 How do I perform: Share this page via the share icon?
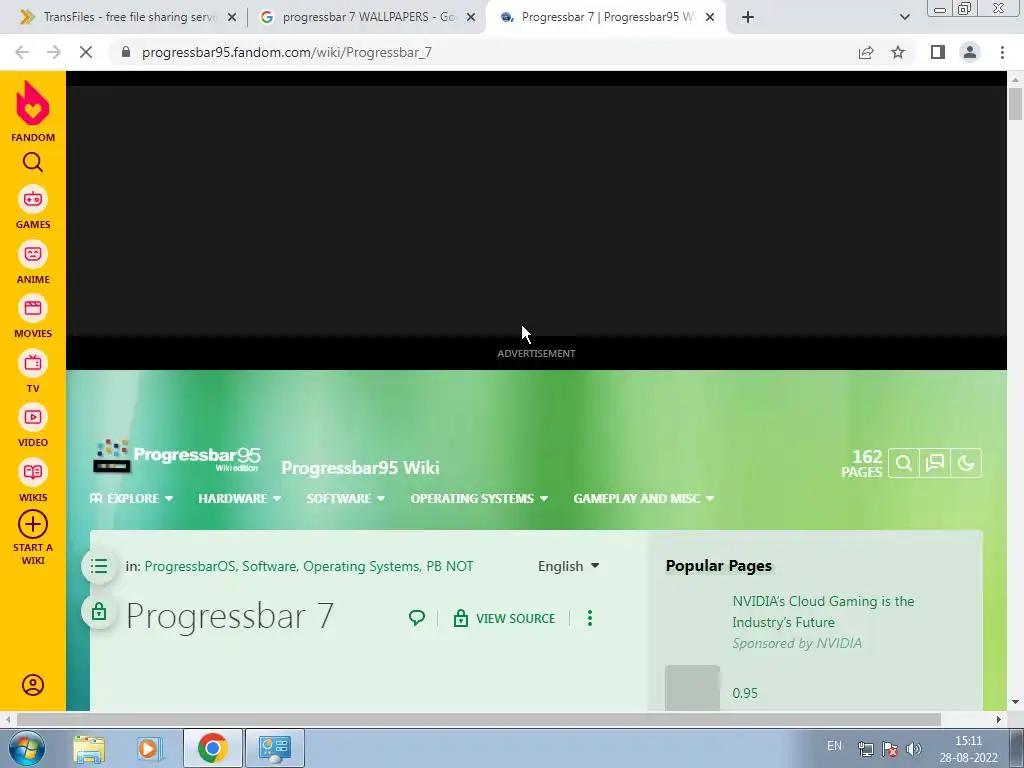pos(866,52)
